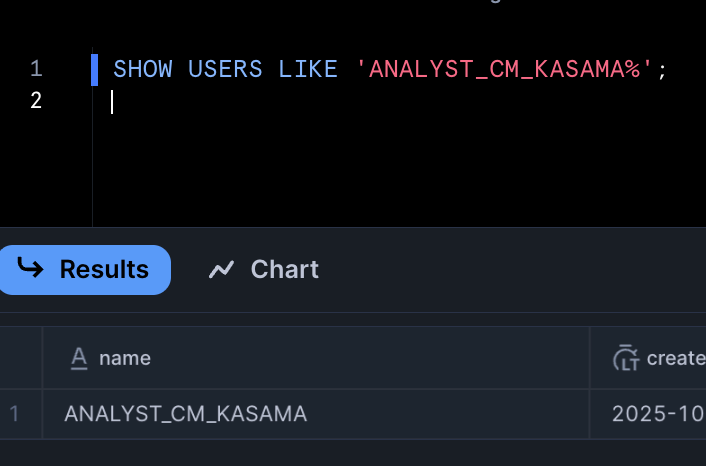The image size is (706, 466).
Task: Click the empty corner cell above row numbers
Action: 20,358
